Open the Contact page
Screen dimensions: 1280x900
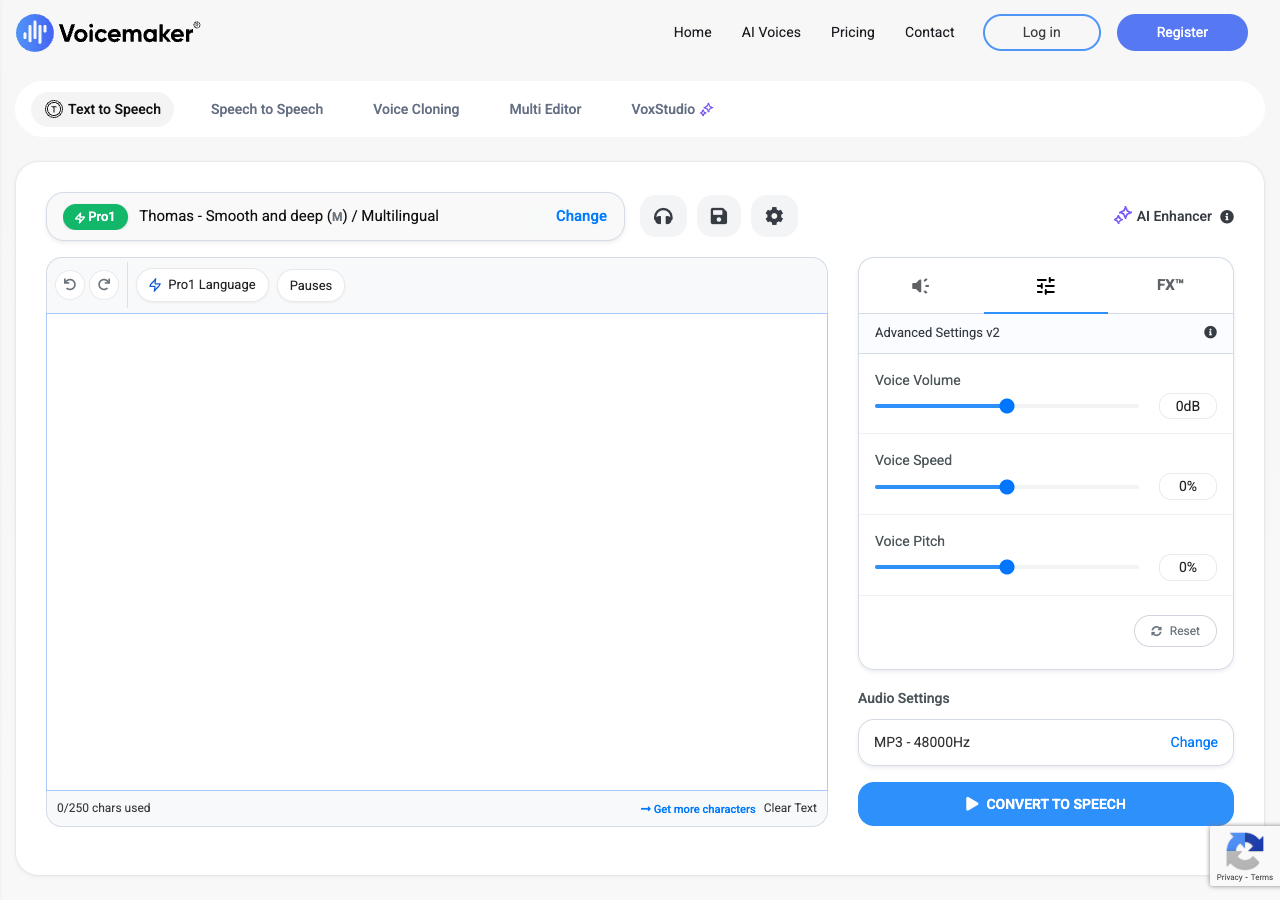coord(930,32)
